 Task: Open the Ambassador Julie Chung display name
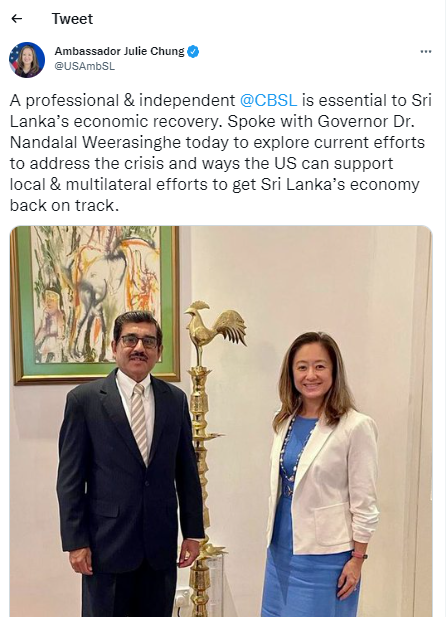pos(119,51)
